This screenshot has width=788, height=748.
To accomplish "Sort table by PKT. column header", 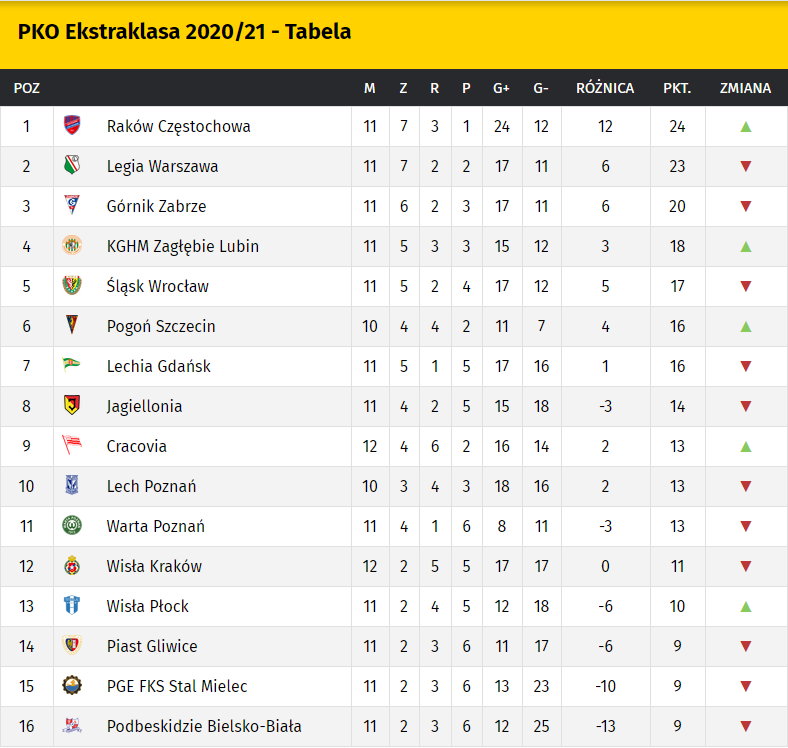I will pos(677,88).
